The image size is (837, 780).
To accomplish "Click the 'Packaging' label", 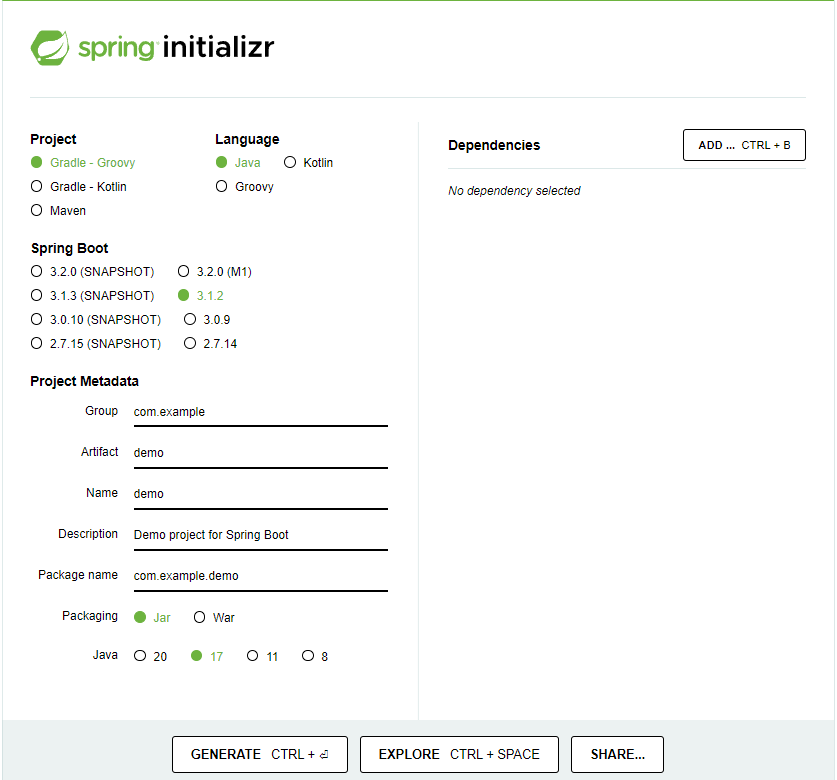I will [x=90, y=616].
